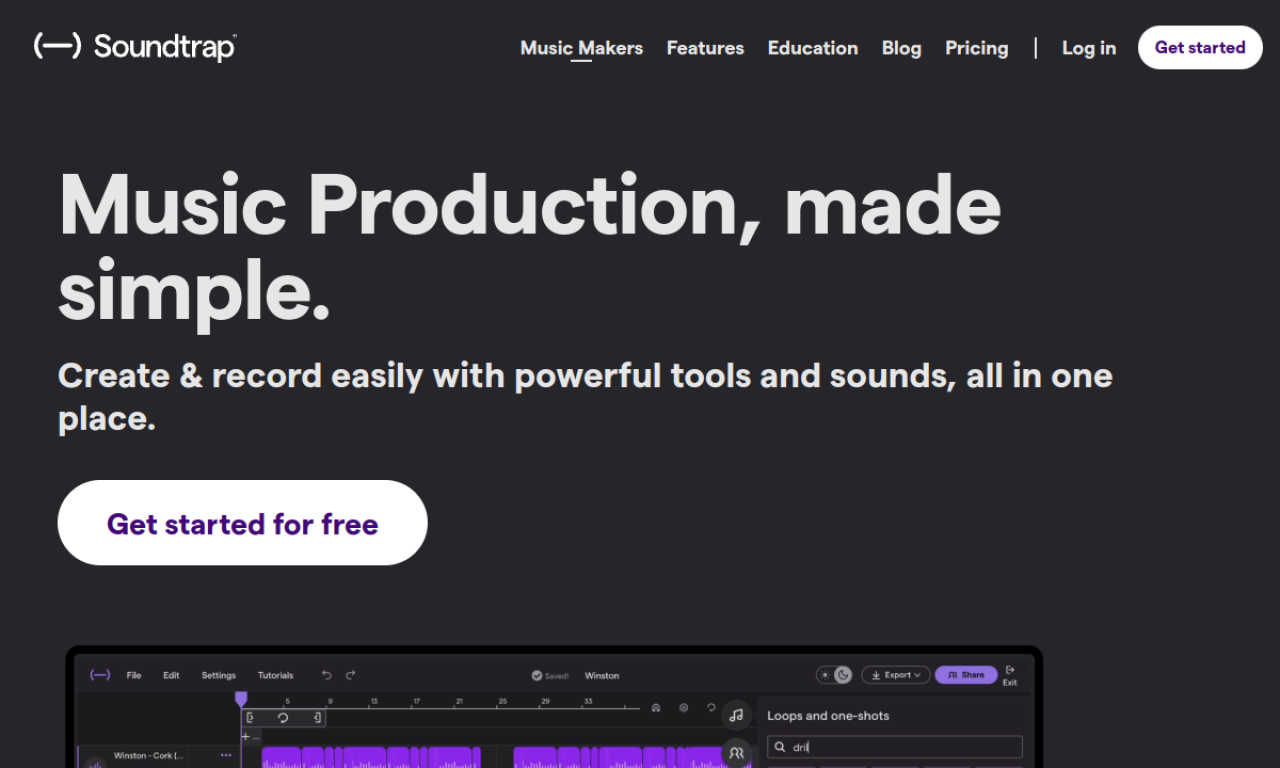Click the Share button in the studio
1280x768 pixels.
[966, 675]
